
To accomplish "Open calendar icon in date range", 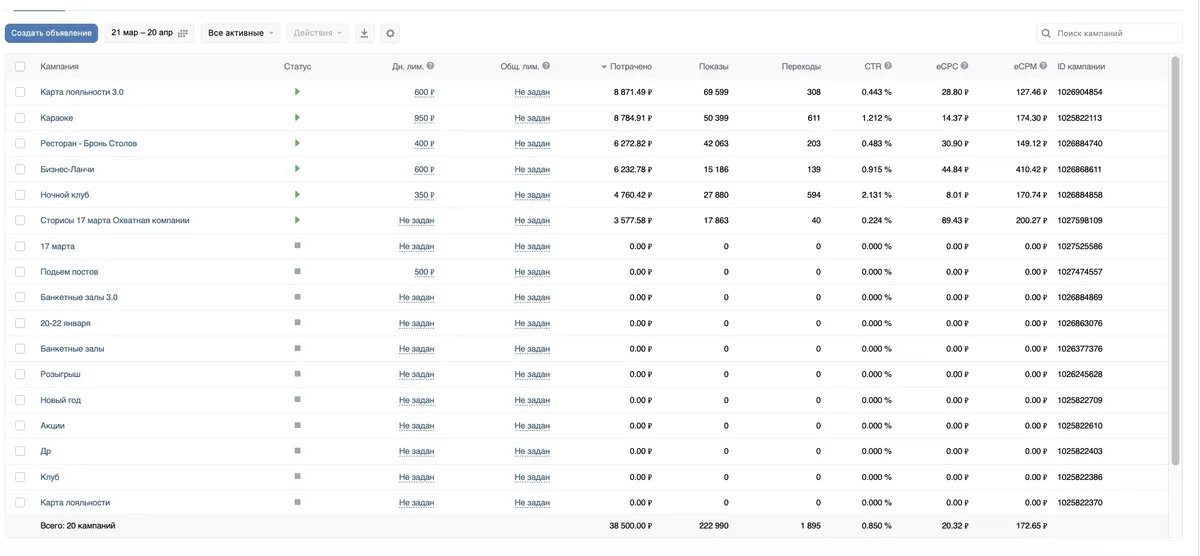I will coord(183,33).
